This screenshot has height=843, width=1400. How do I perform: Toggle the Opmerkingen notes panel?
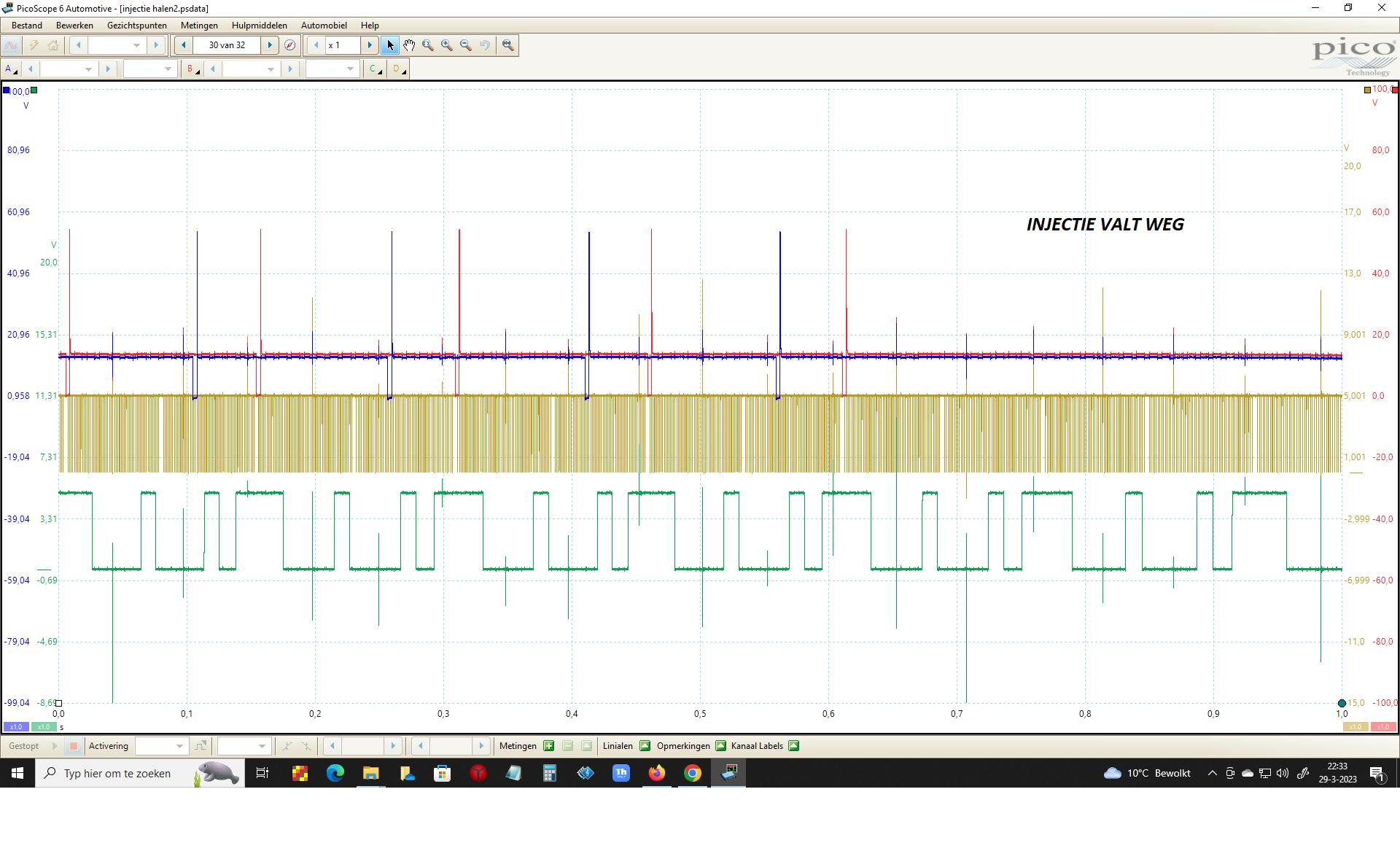tap(720, 746)
